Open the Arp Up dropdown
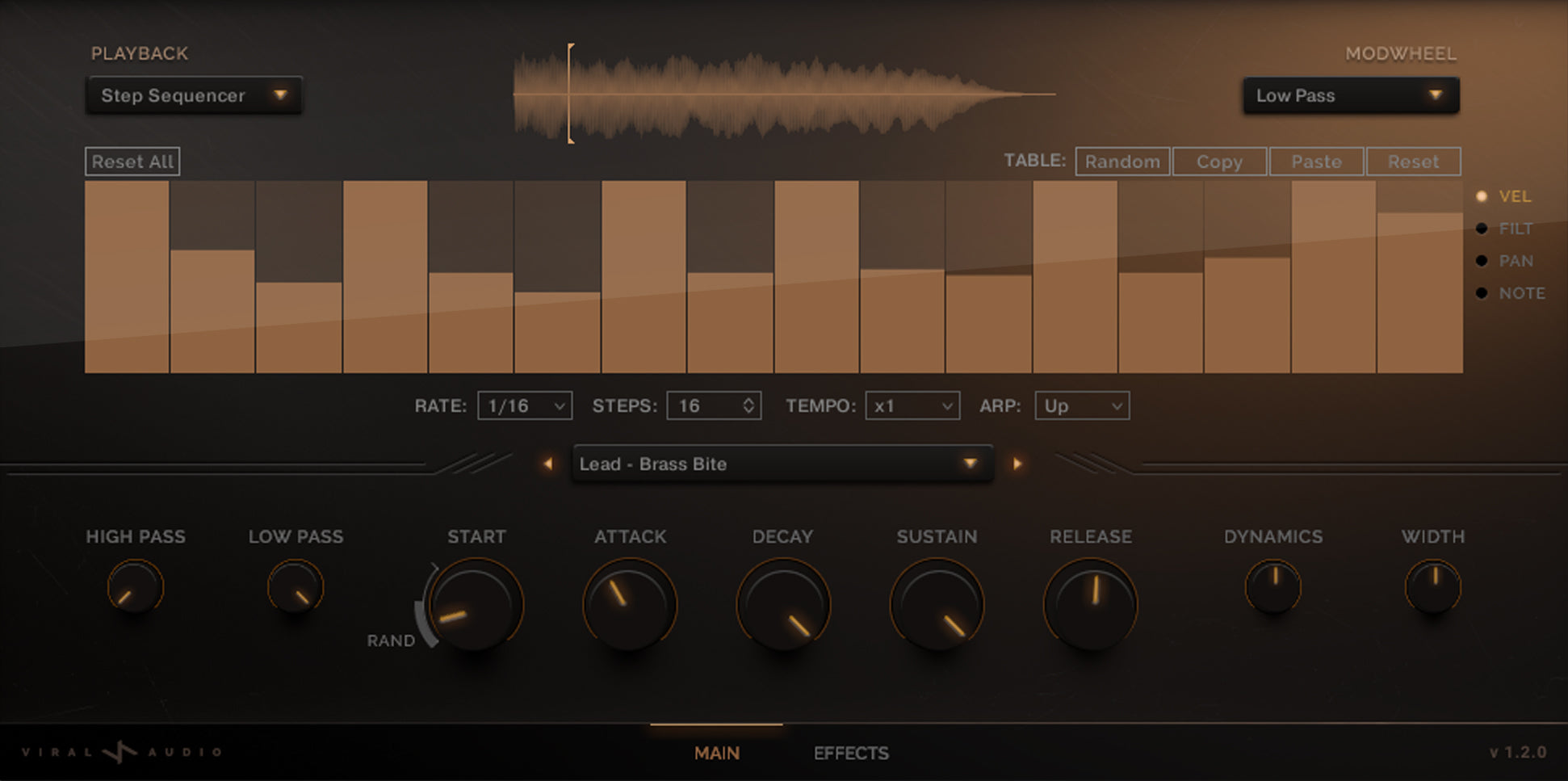The image size is (1568, 781). [1082, 405]
